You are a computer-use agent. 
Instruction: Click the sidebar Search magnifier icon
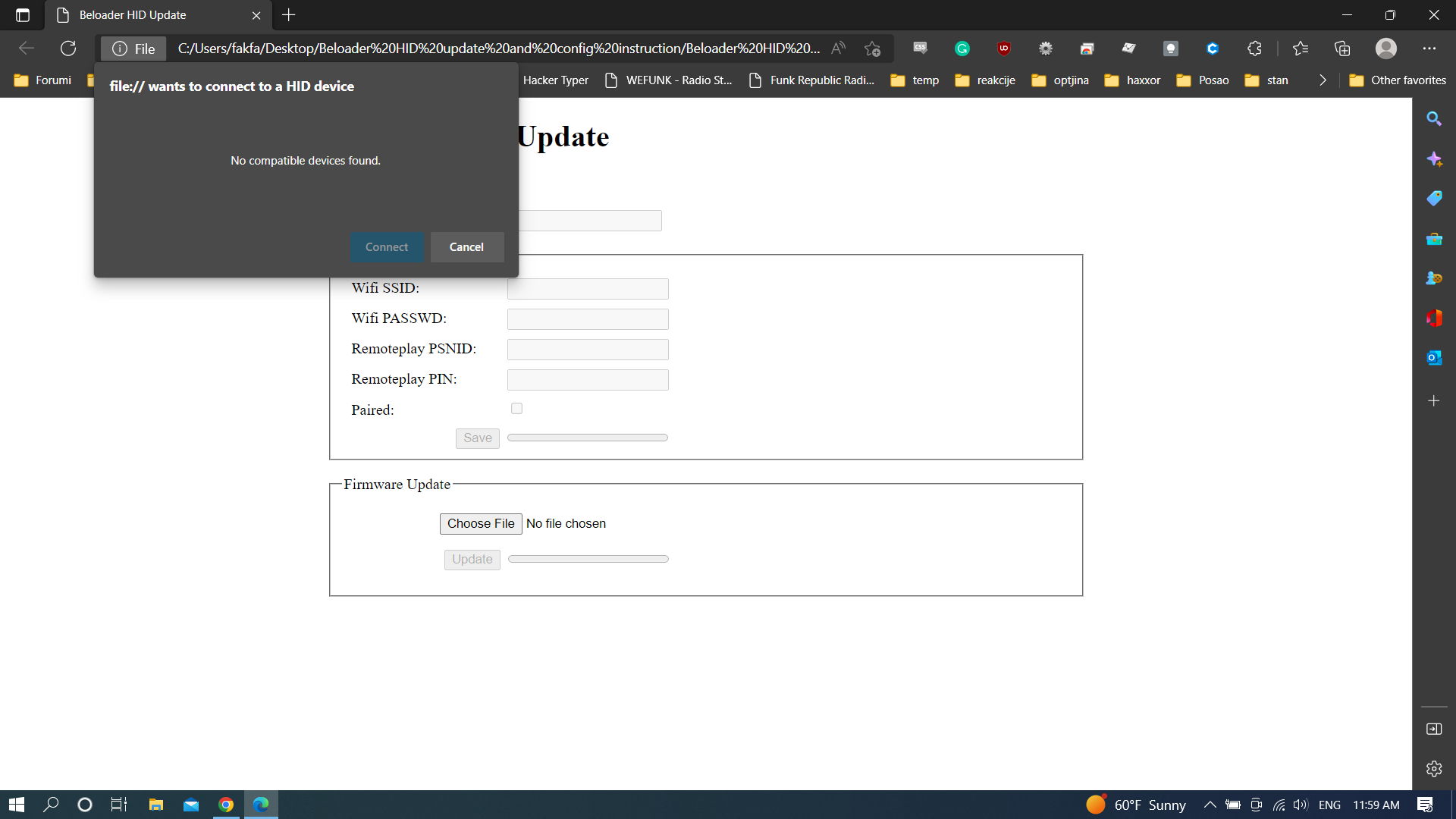tap(1433, 119)
